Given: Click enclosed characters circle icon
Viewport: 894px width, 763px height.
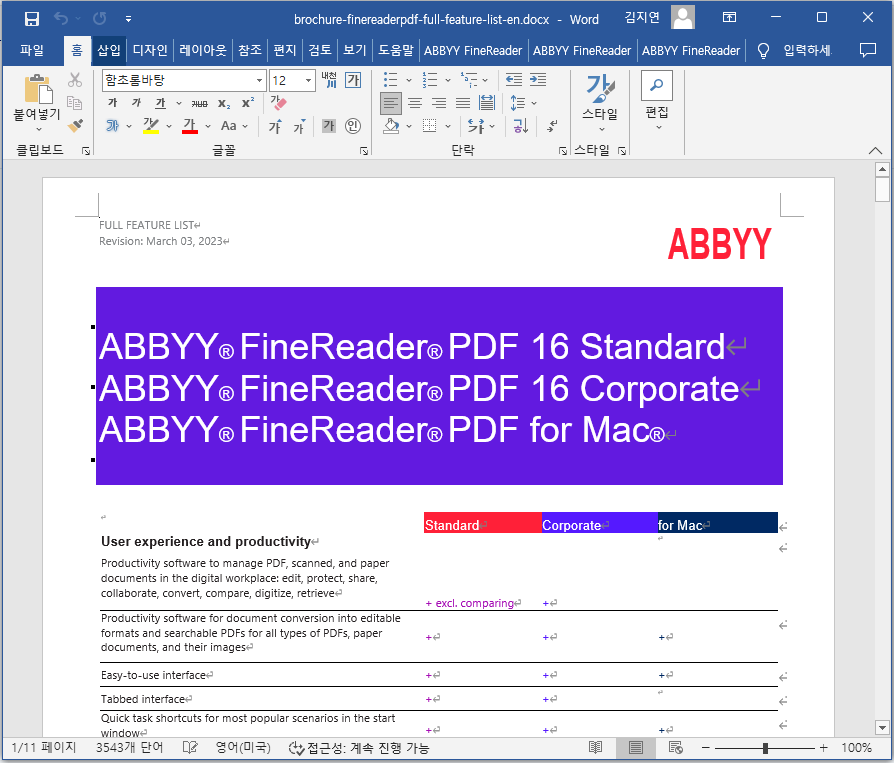Looking at the screenshot, I should point(353,126).
